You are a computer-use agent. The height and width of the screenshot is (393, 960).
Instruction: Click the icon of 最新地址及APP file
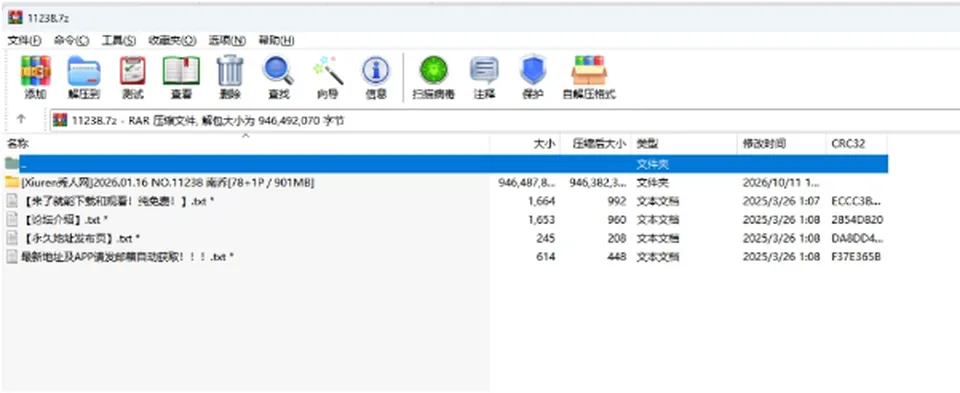pyautogui.click(x=12, y=256)
